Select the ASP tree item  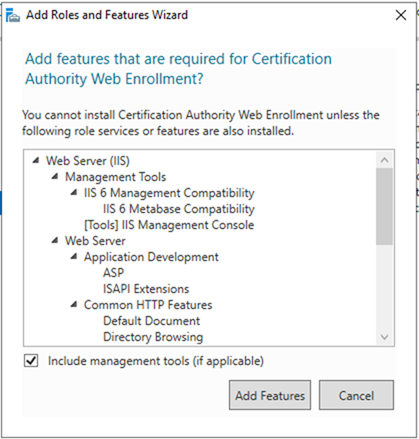(113, 273)
